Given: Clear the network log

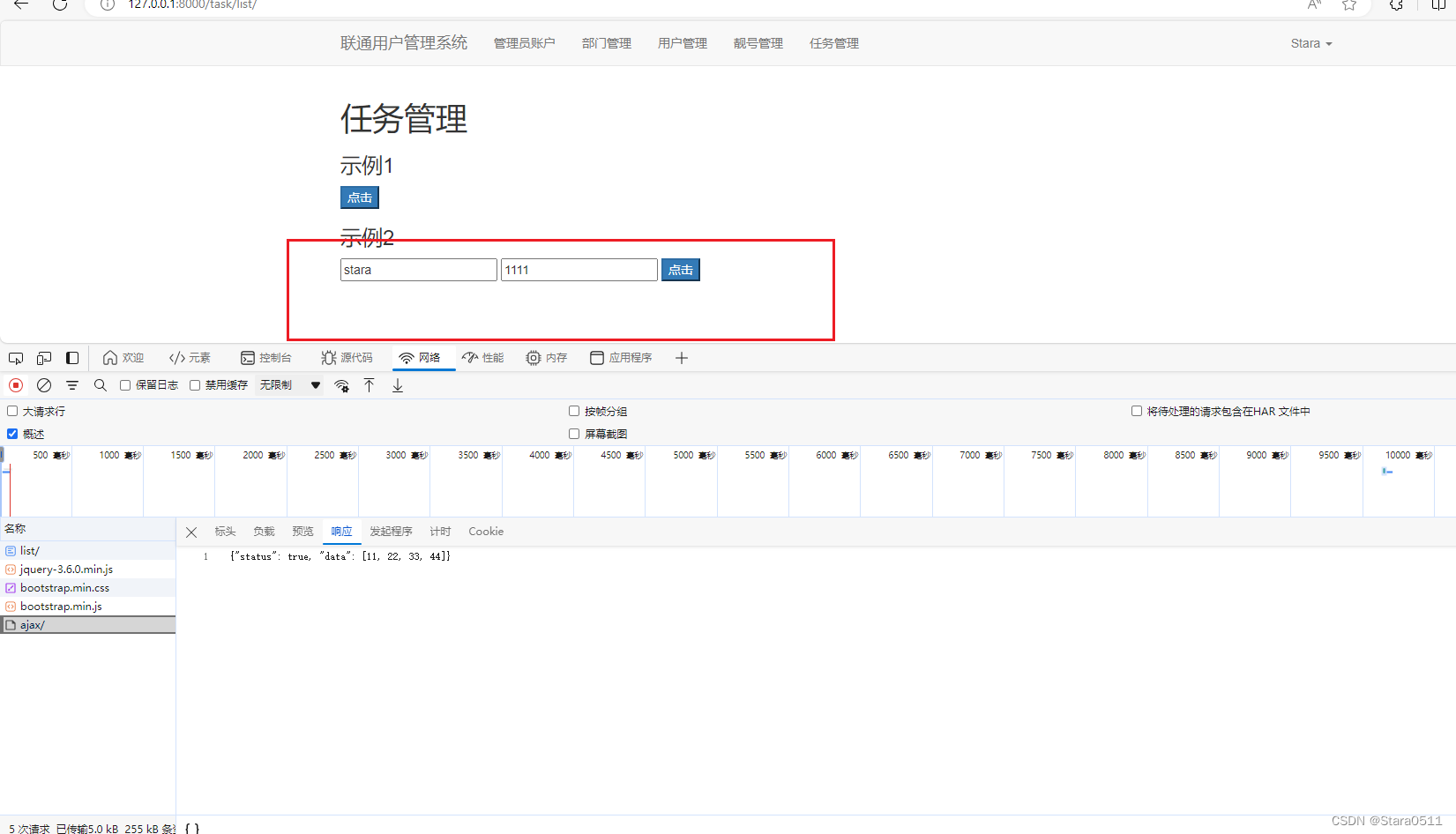Looking at the screenshot, I should tap(44, 385).
